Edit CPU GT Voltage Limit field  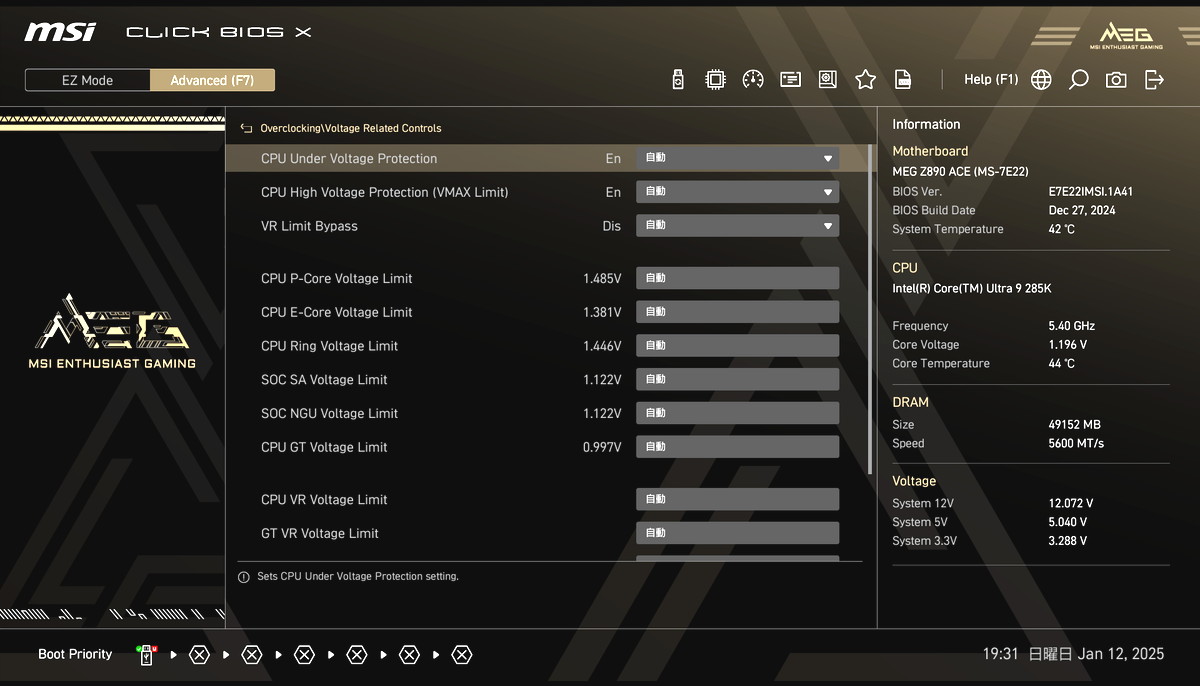[x=737, y=447]
